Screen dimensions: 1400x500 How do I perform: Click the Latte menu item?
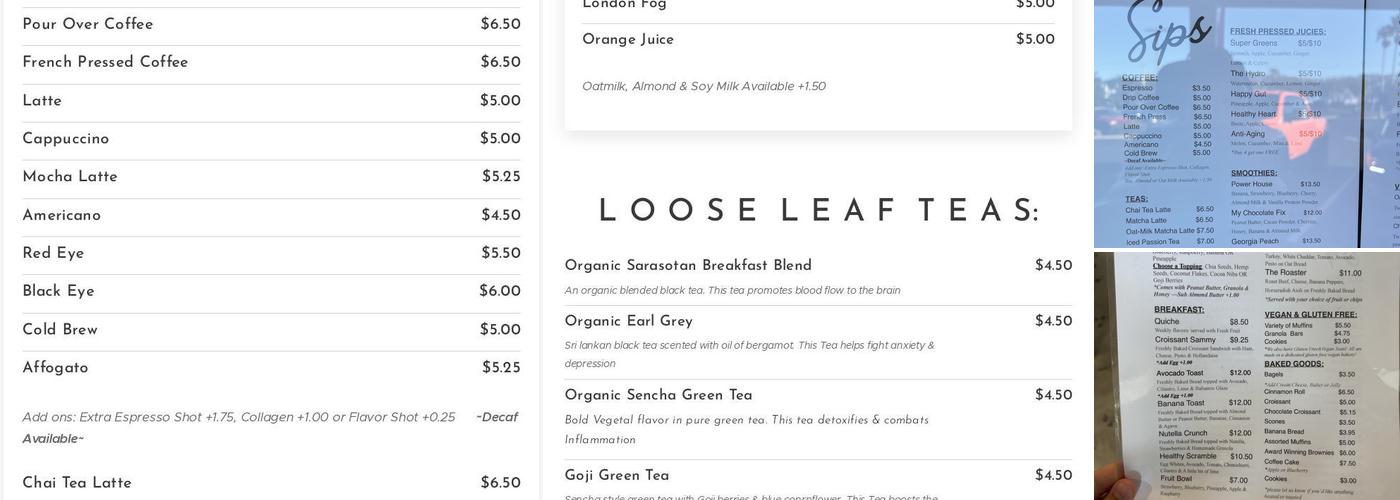point(42,101)
